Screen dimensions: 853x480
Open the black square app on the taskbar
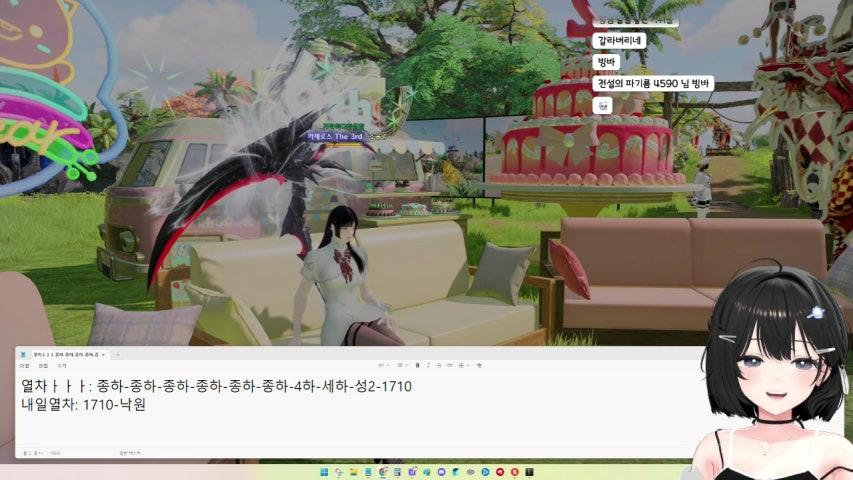click(529, 472)
